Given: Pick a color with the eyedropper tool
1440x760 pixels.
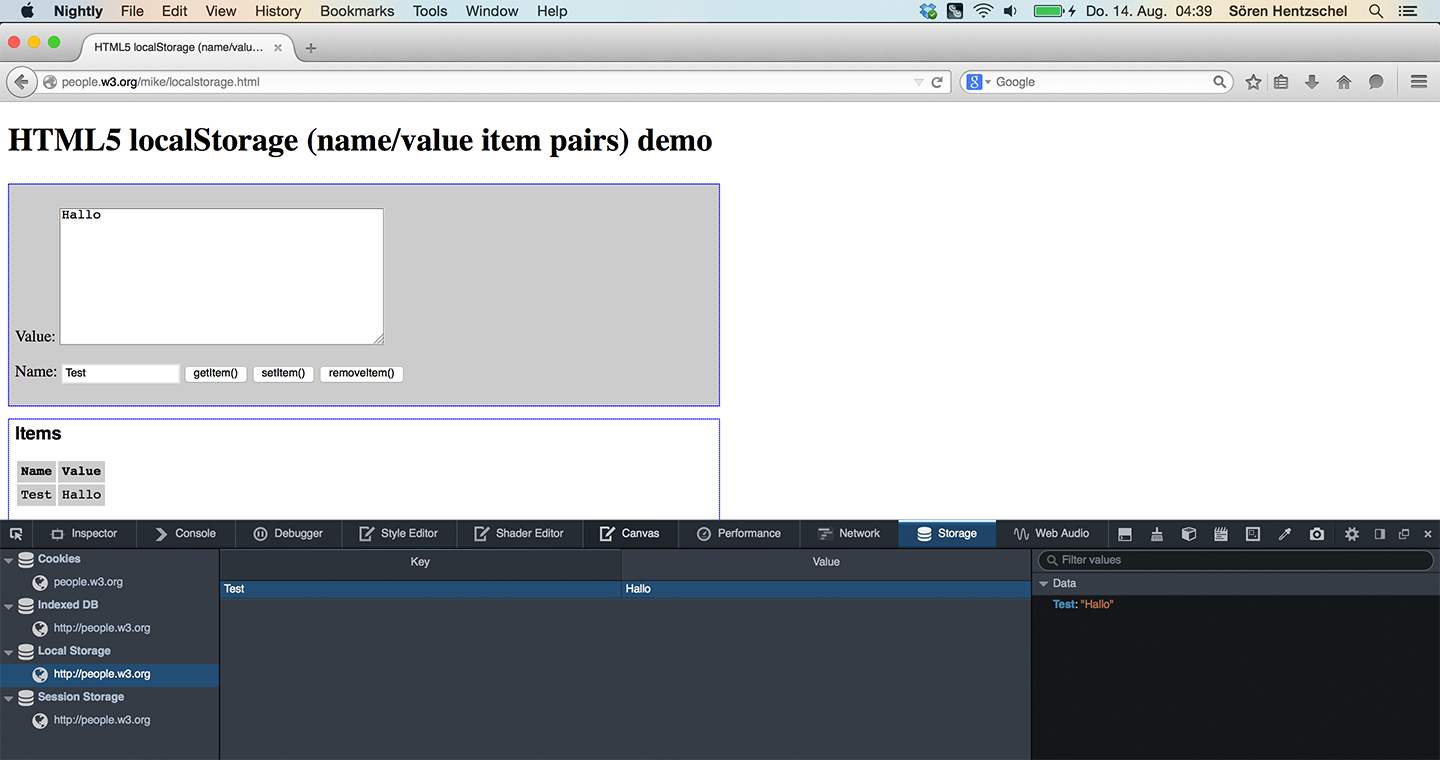Looking at the screenshot, I should tap(1285, 534).
